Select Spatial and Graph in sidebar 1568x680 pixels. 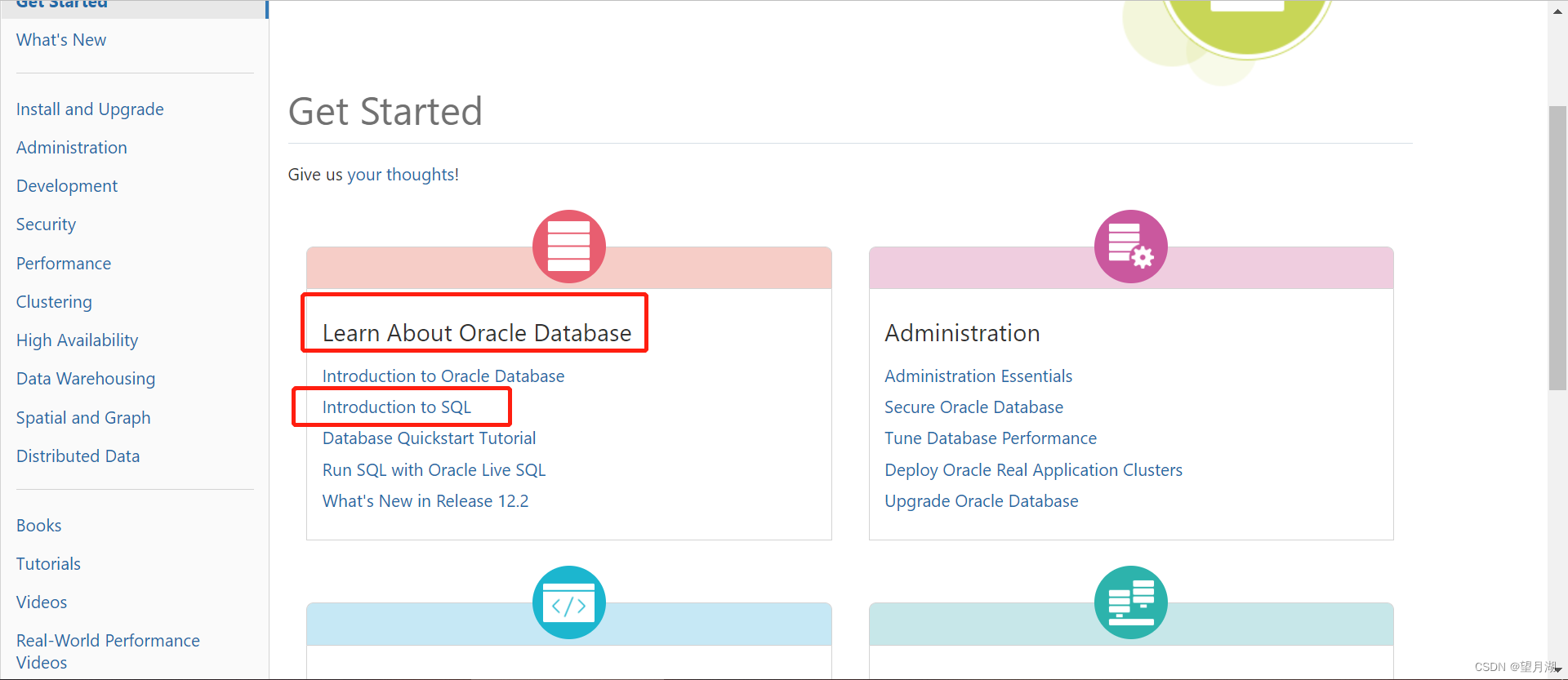coord(83,418)
